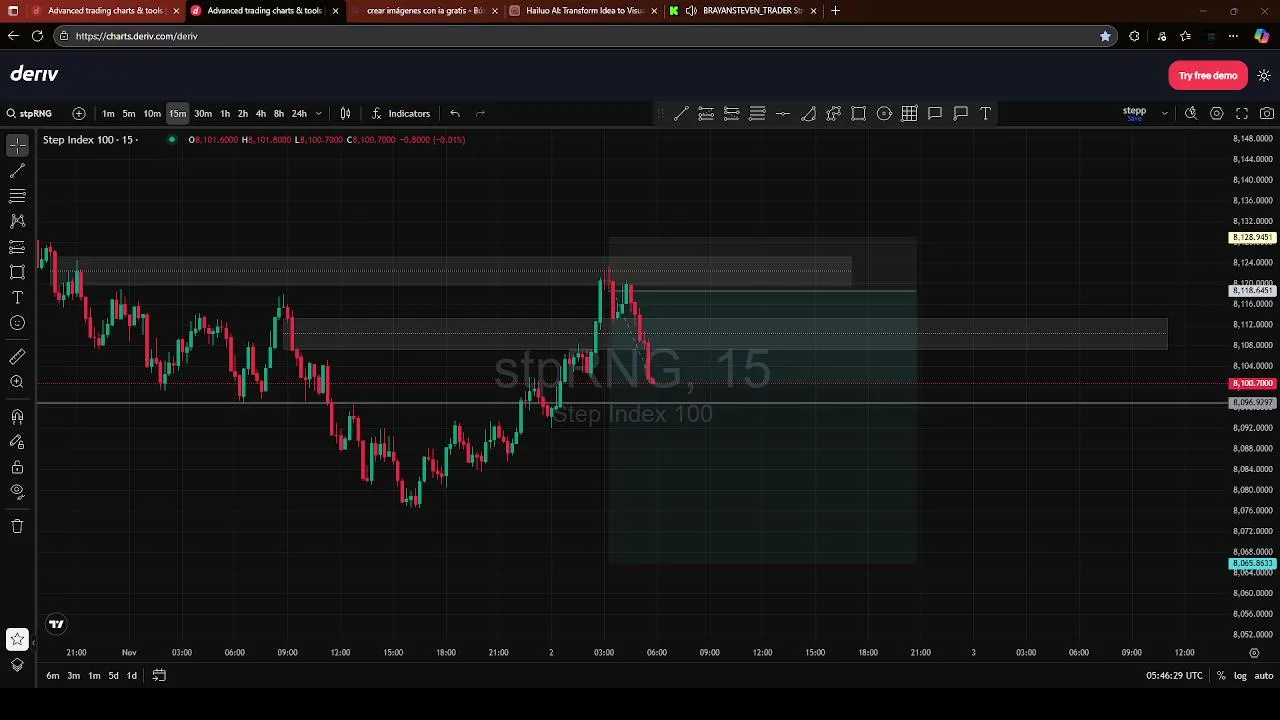This screenshot has height=720, width=1280.
Task: Undo the last chart action
Action: [455, 113]
